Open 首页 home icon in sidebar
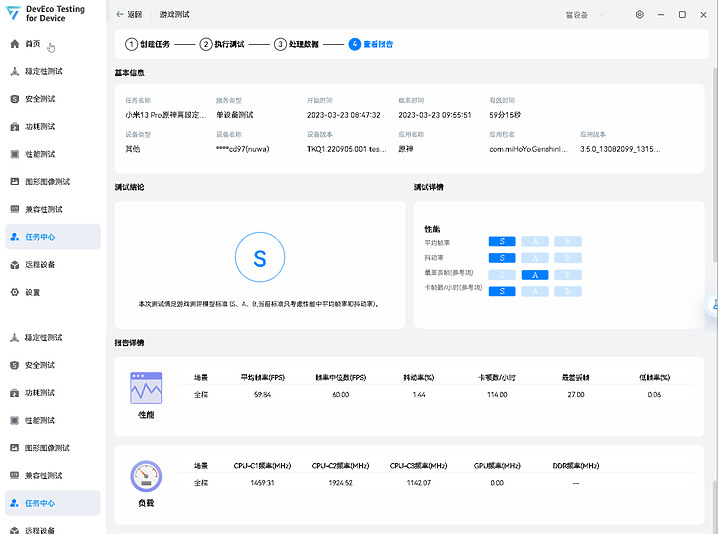The image size is (720, 534). click(x=15, y=44)
